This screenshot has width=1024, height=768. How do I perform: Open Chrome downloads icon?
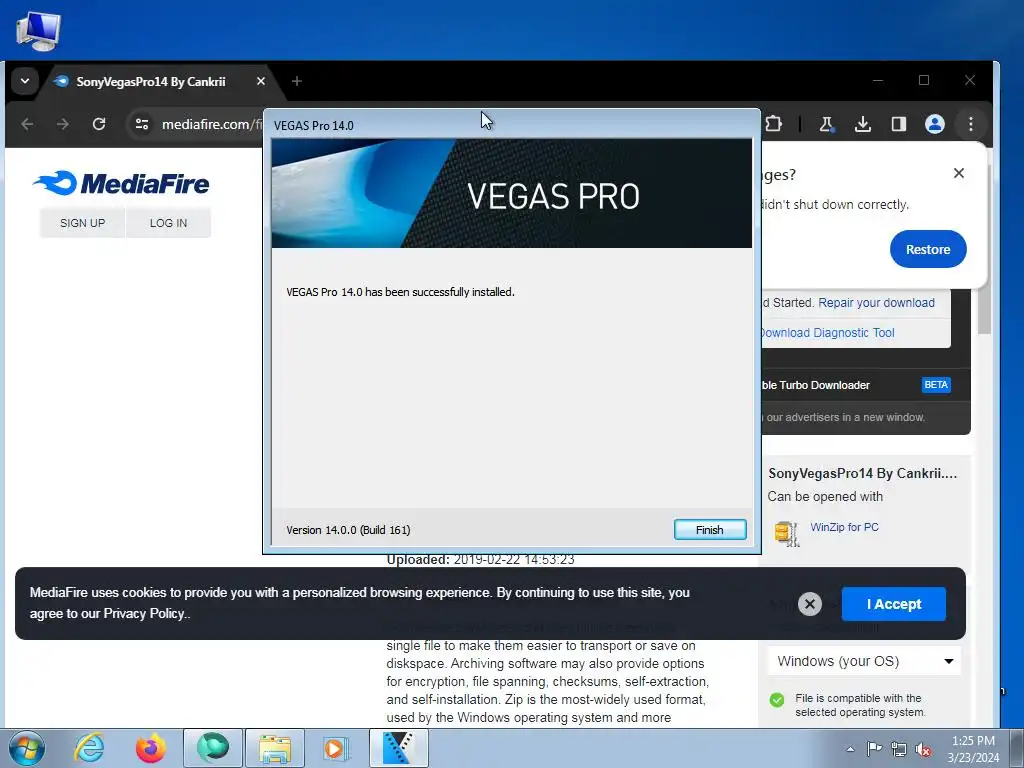(x=863, y=124)
